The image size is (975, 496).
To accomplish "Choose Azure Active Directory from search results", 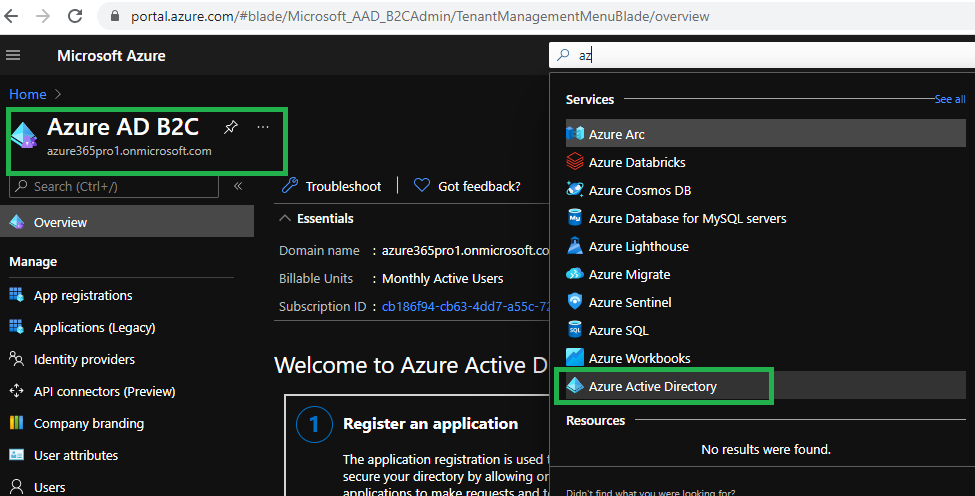I will (765, 385).
